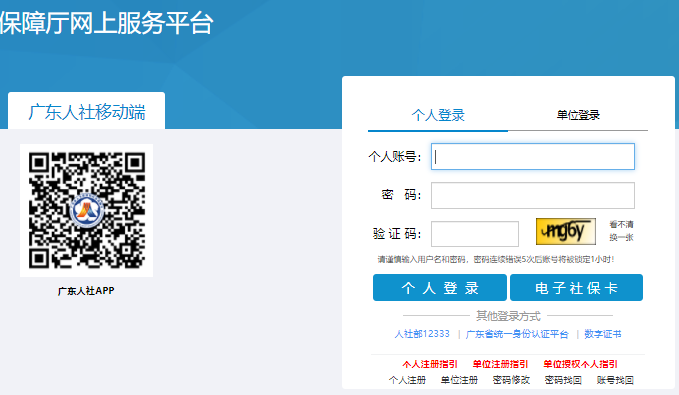Screen dimensions: 679x395
Task: Click the 其他登录方式 heading text
Action: tap(508, 316)
